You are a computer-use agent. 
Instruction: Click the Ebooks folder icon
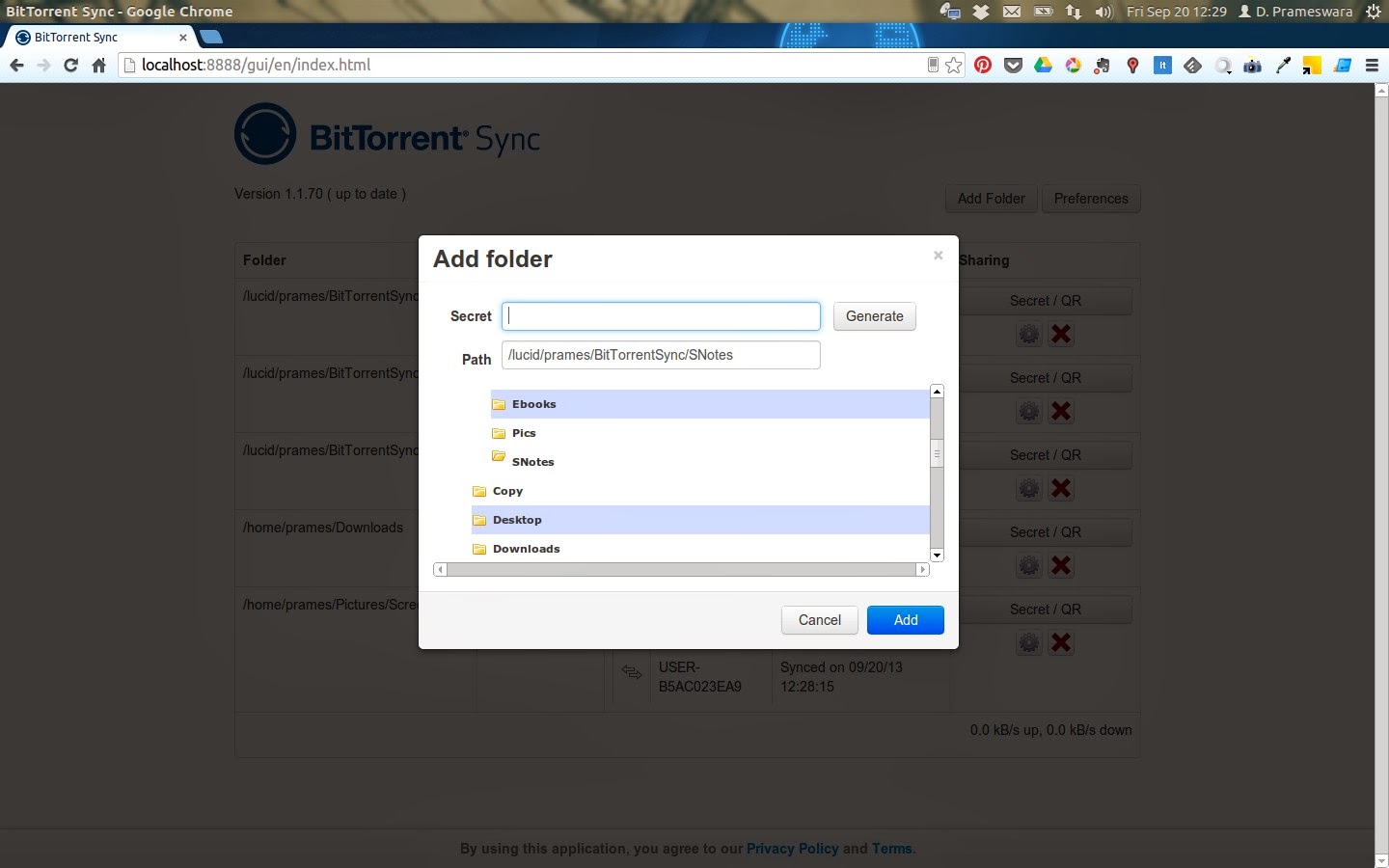pos(499,404)
